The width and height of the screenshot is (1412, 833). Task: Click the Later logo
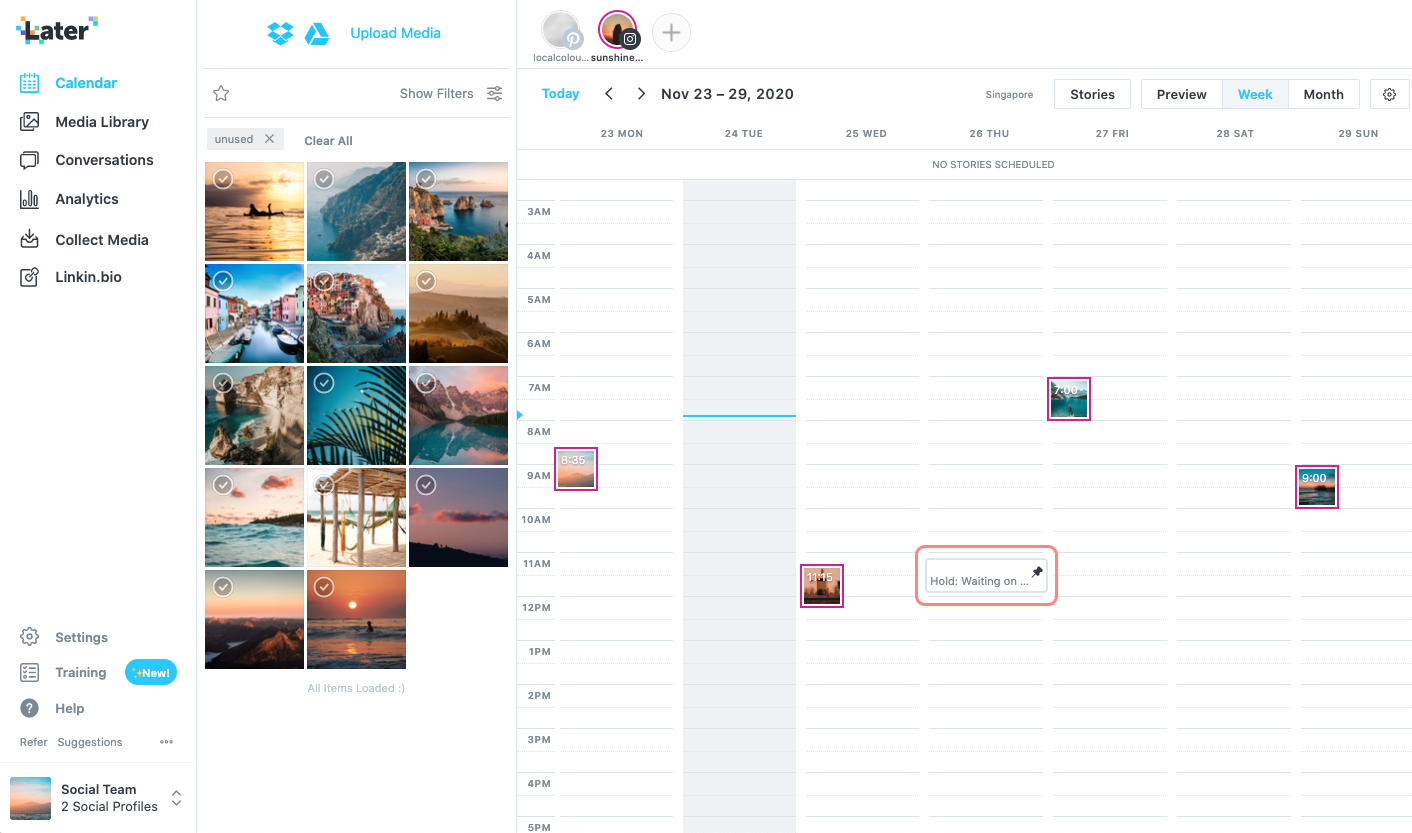57,29
